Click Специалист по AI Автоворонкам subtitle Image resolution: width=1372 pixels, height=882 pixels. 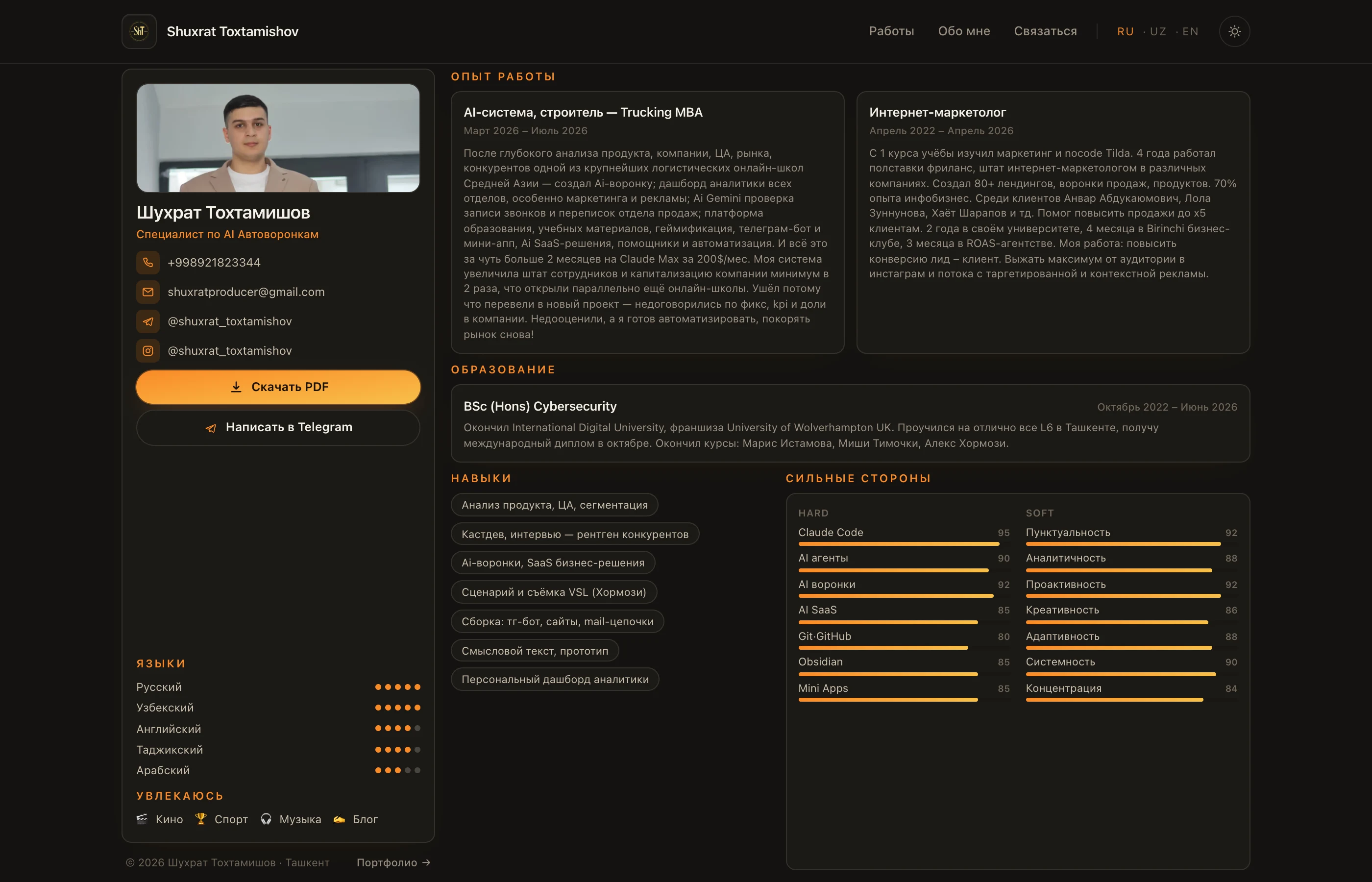click(x=227, y=234)
